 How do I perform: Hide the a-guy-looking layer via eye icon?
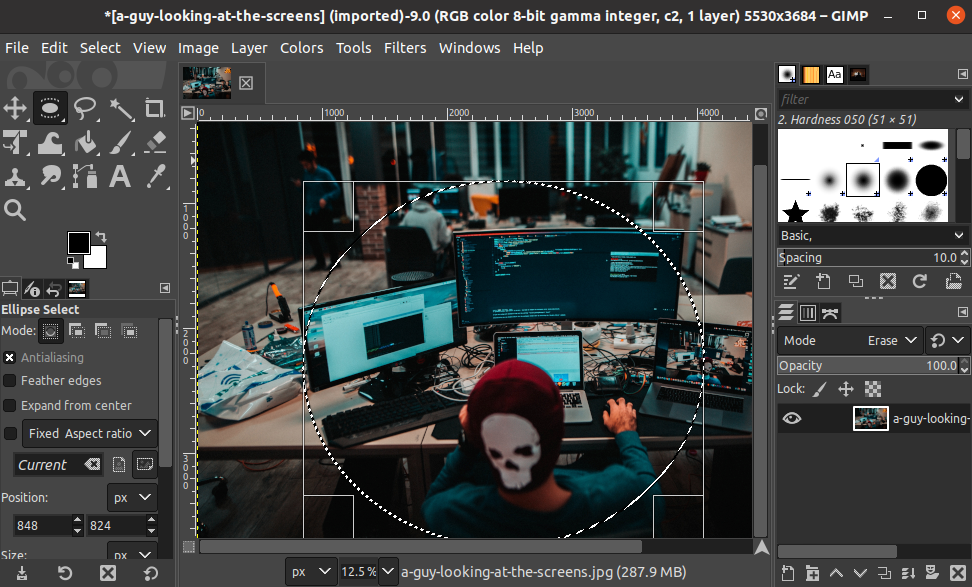[x=792, y=419]
